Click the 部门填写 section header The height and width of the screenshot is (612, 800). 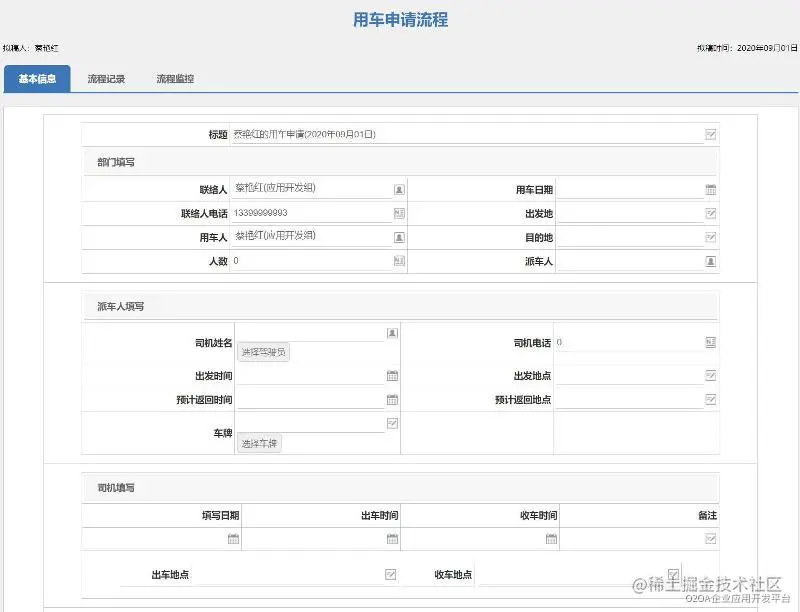coord(401,162)
